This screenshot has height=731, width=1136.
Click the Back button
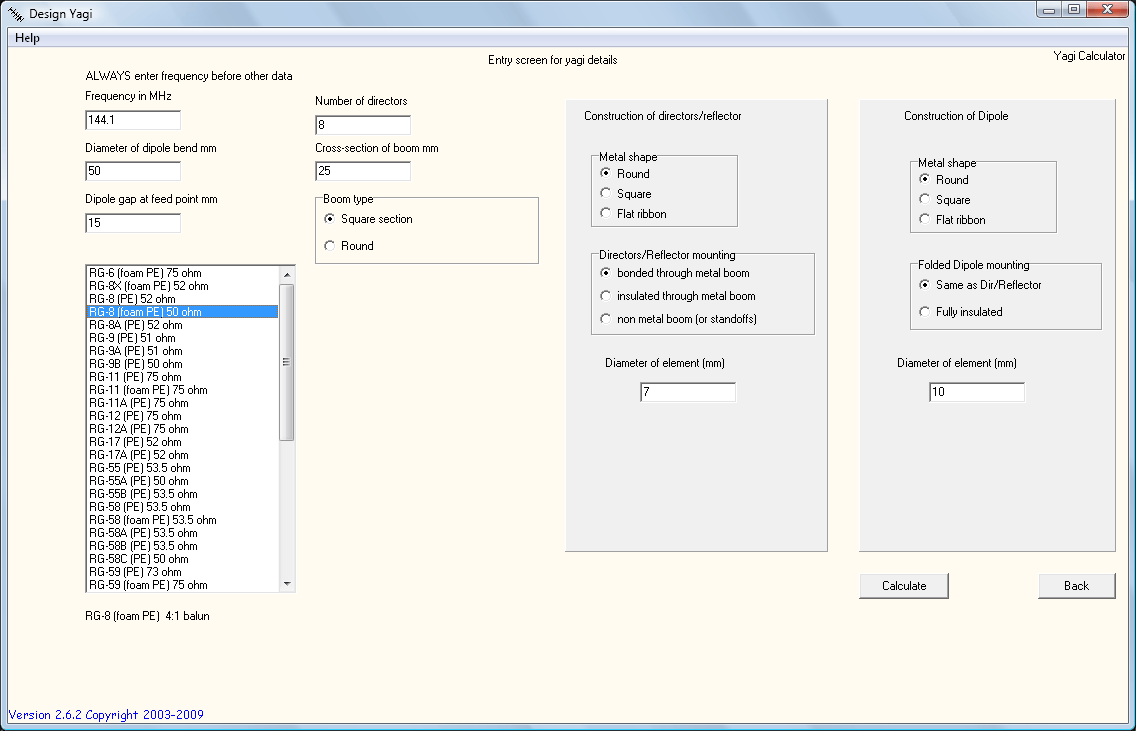(1076, 586)
